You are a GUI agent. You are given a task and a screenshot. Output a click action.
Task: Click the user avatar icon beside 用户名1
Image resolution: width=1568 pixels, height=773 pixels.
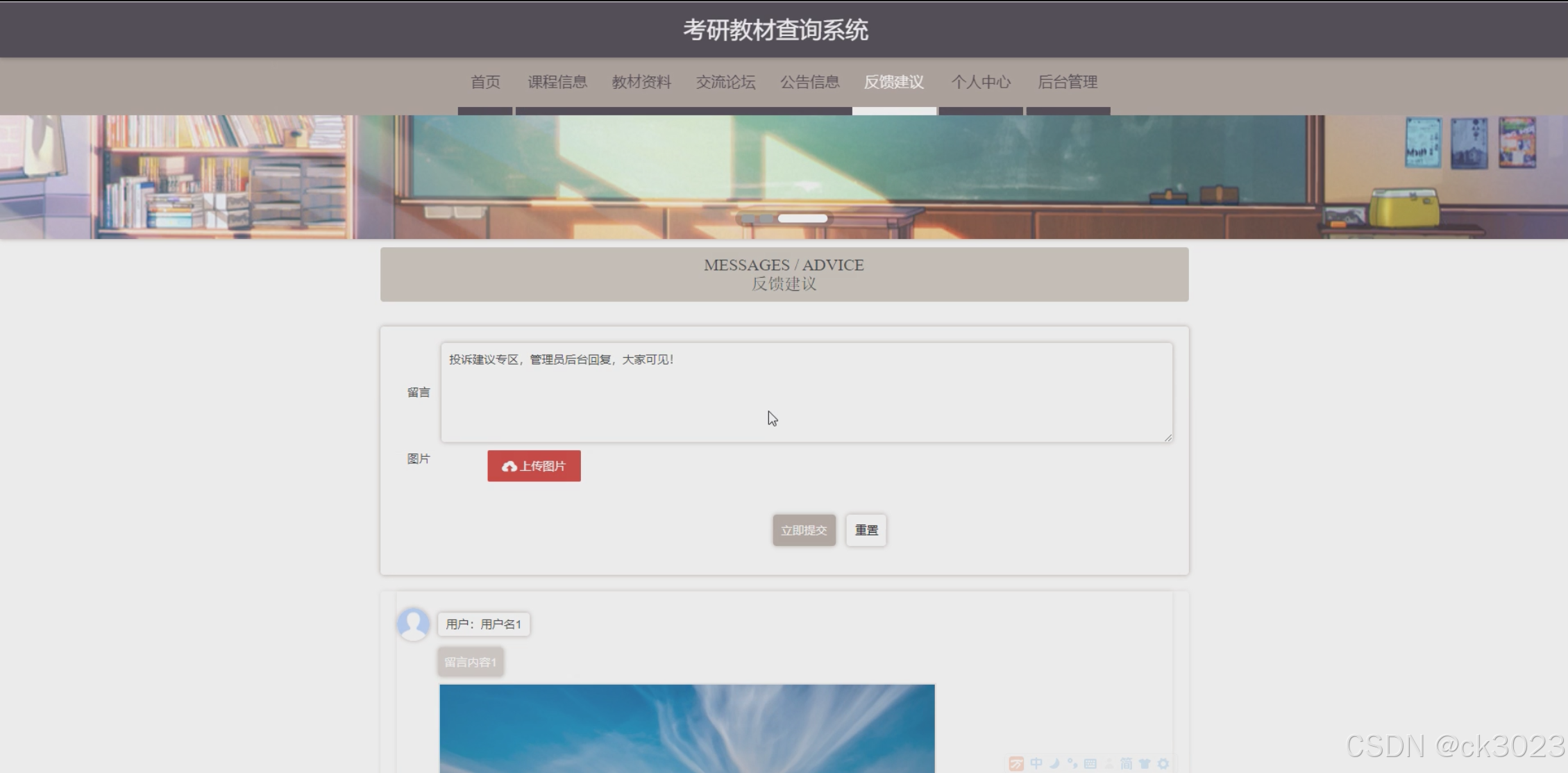[x=413, y=624]
